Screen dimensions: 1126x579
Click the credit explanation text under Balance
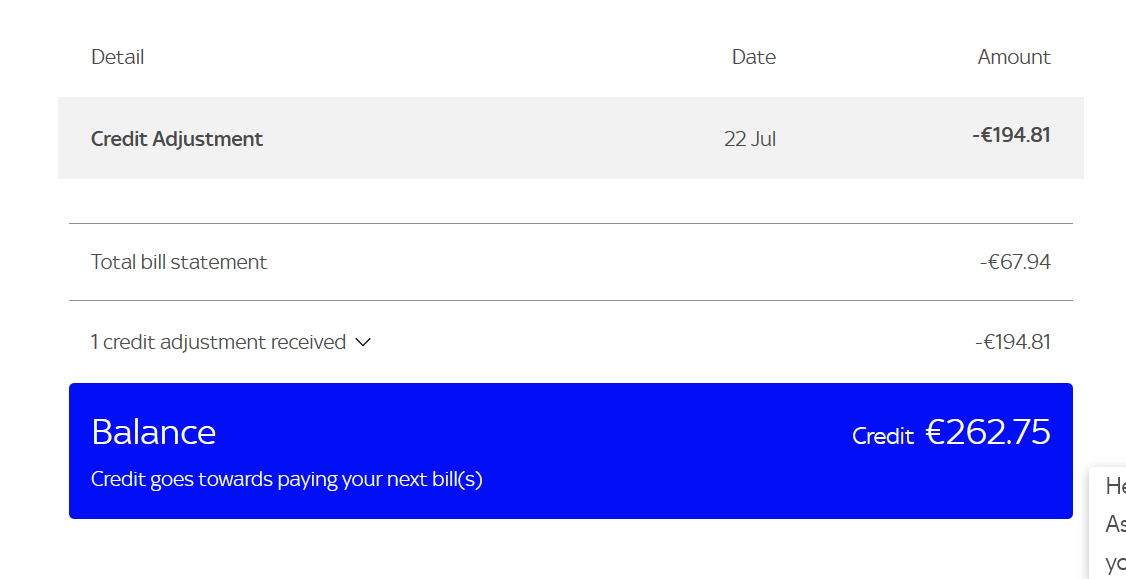coord(287,479)
